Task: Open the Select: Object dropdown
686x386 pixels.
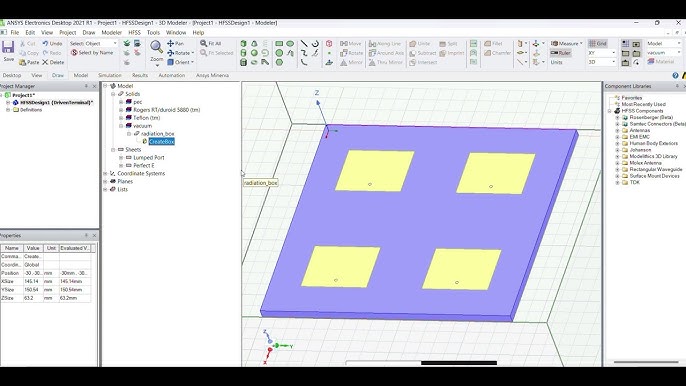Action: 94,43
